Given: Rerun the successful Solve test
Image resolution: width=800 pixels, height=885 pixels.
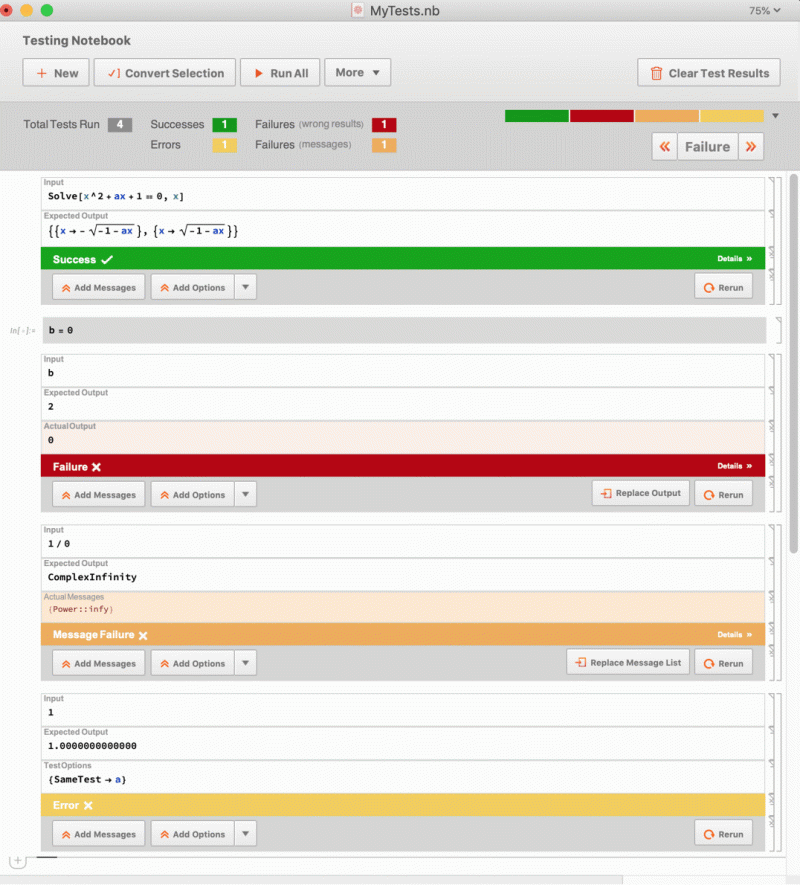Looking at the screenshot, I should (x=723, y=286).
